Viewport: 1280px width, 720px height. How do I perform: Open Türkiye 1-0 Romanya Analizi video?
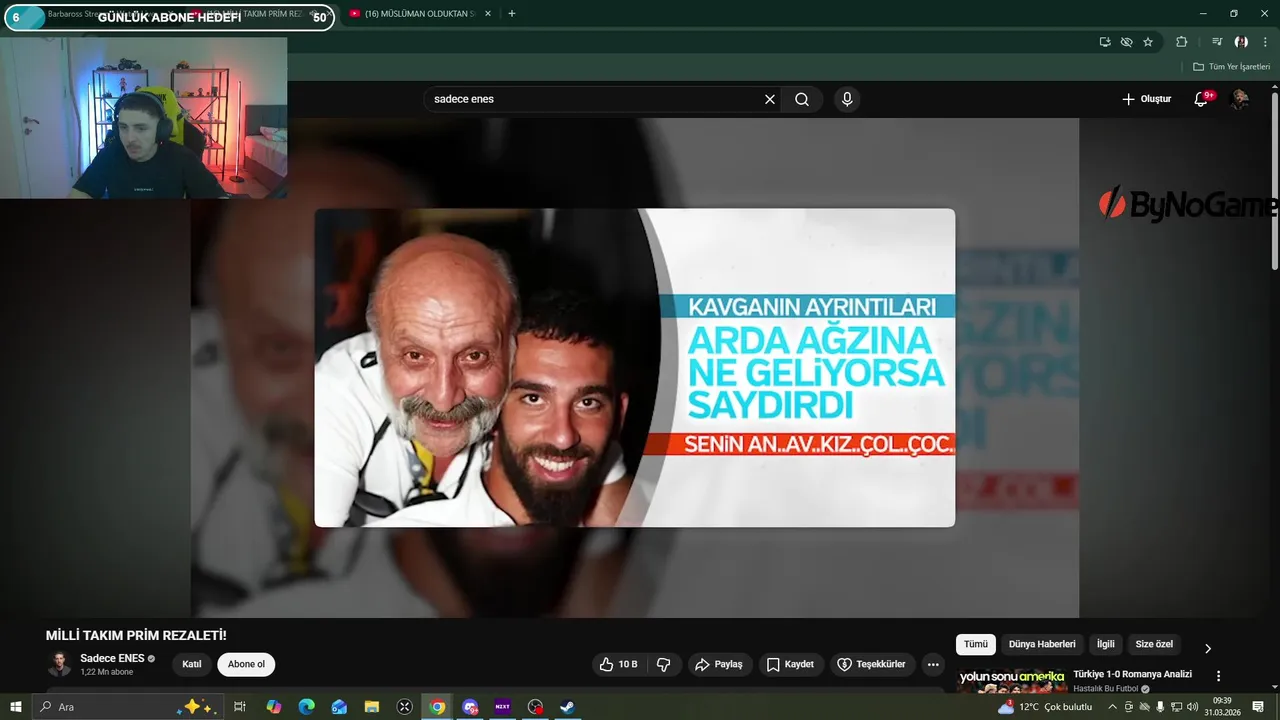(1132, 674)
